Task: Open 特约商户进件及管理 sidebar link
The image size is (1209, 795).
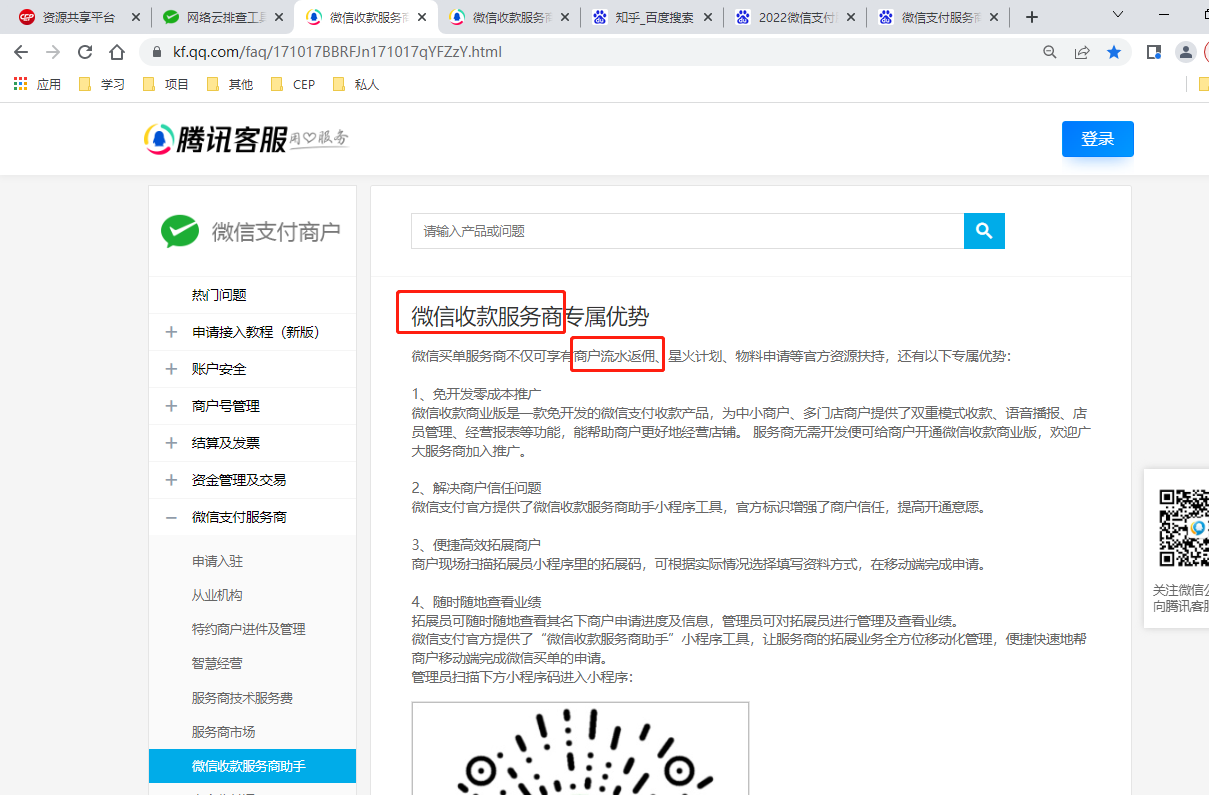Action: [x=249, y=629]
